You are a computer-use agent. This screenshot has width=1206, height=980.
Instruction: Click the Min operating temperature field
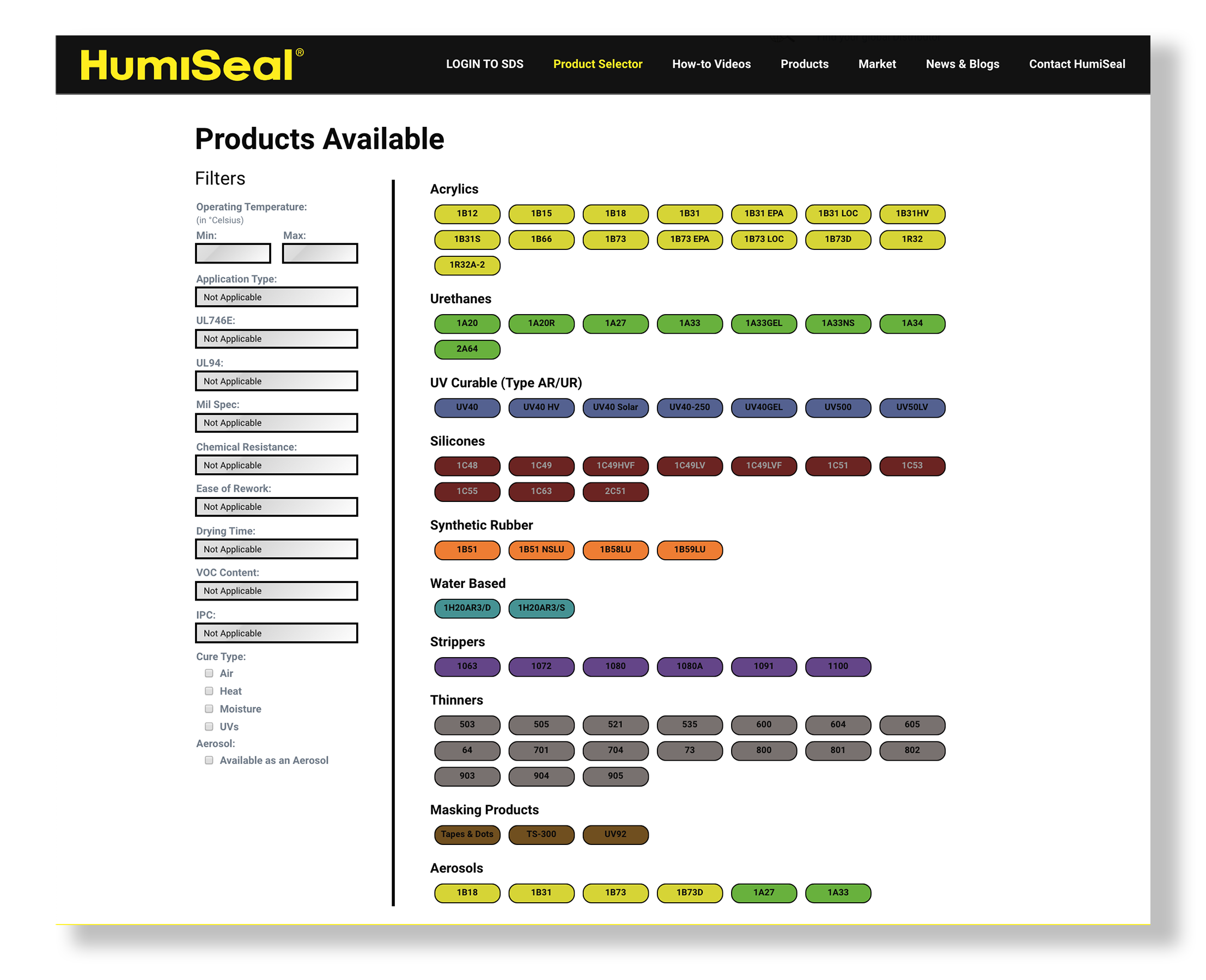pos(233,253)
